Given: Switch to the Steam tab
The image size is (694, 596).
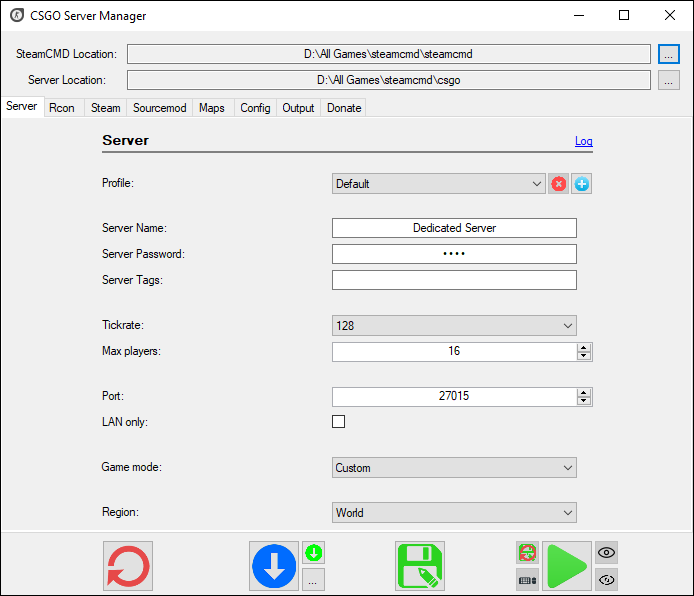Looking at the screenshot, I should [x=106, y=108].
